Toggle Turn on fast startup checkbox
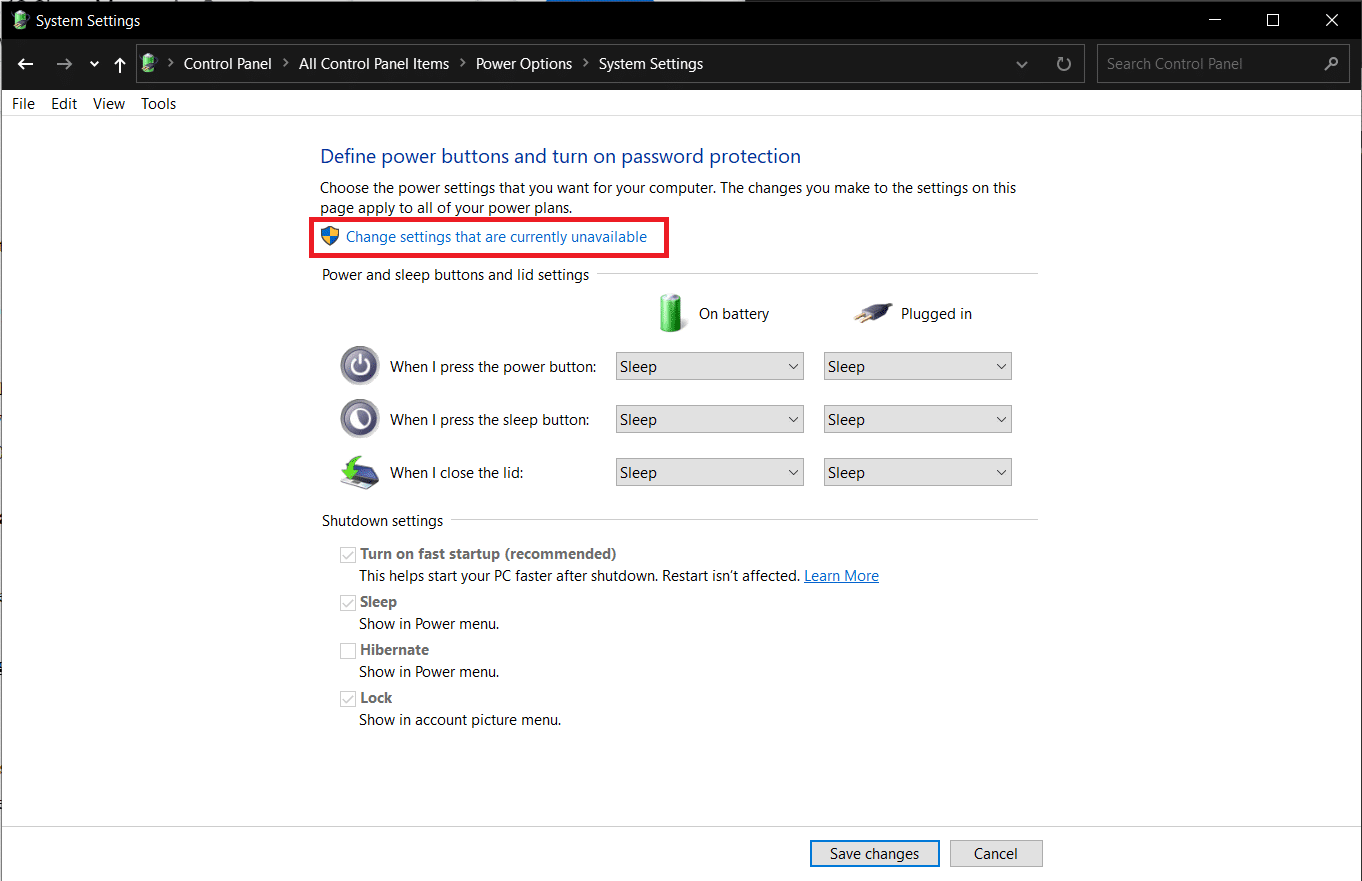 point(348,554)
